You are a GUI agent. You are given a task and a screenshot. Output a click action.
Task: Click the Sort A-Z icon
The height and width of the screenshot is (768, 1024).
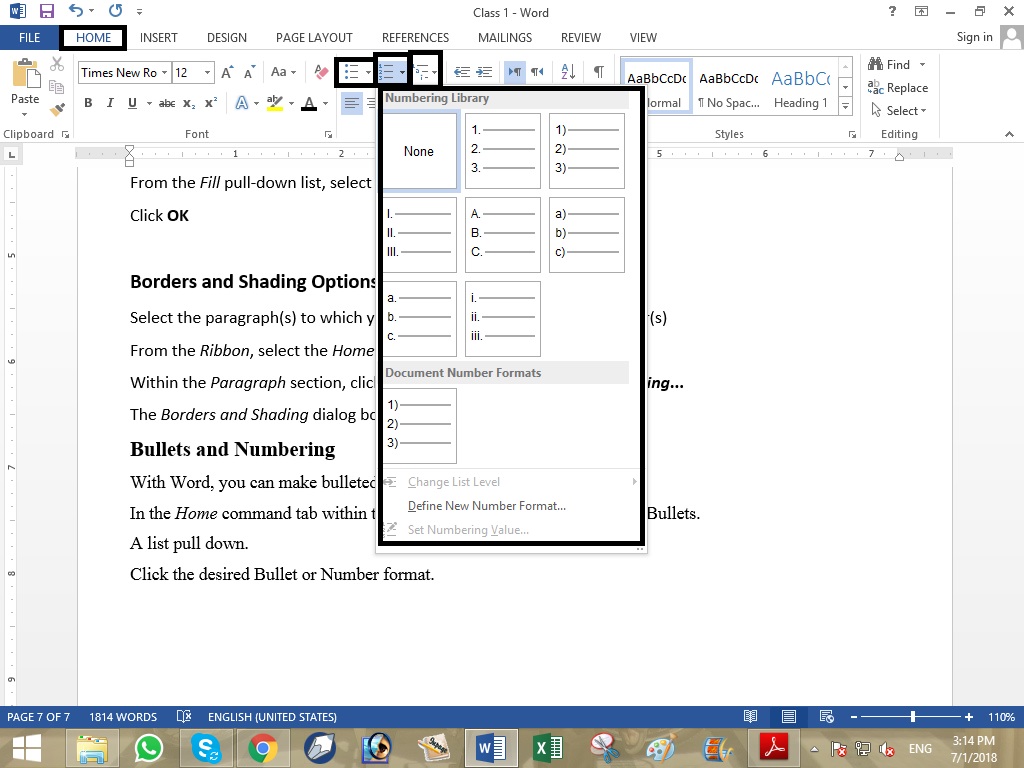click(x=568, y=72)
